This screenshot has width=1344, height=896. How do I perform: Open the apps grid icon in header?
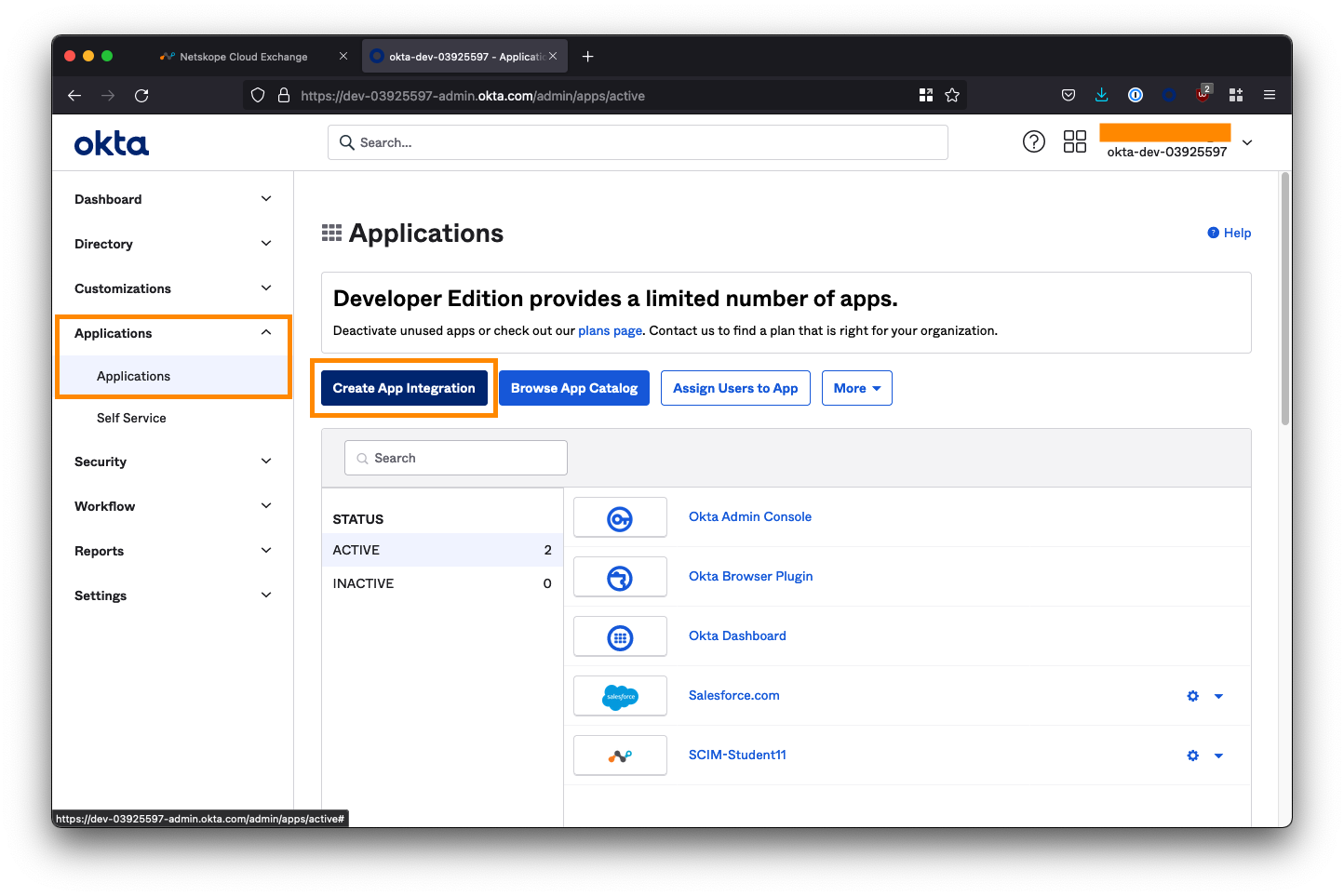click(1074, 142)
